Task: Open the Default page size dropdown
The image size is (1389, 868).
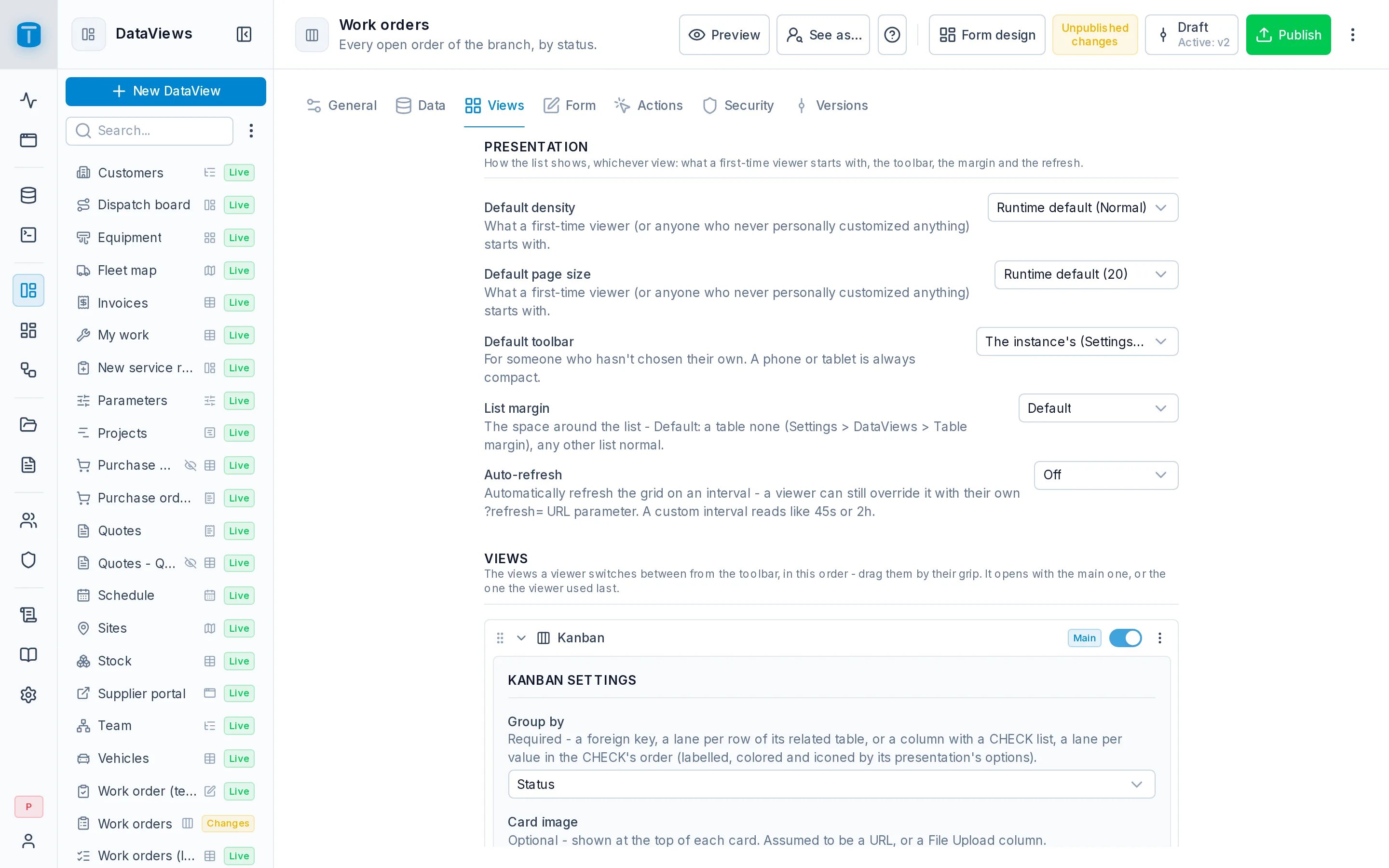Action: [1086, 274]
